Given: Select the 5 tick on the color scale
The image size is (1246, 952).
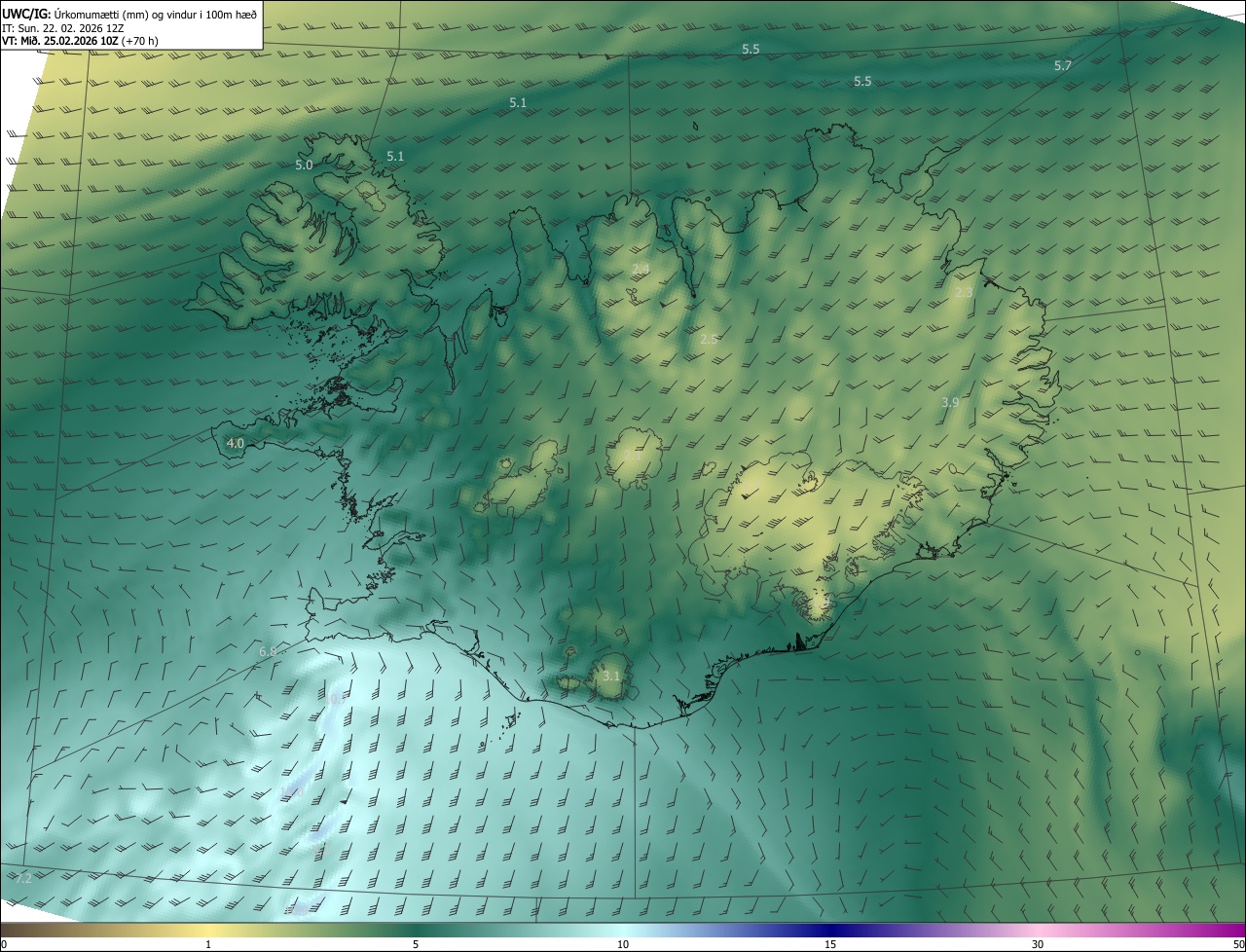Looking at the screenshot, I should click(416, 945).
